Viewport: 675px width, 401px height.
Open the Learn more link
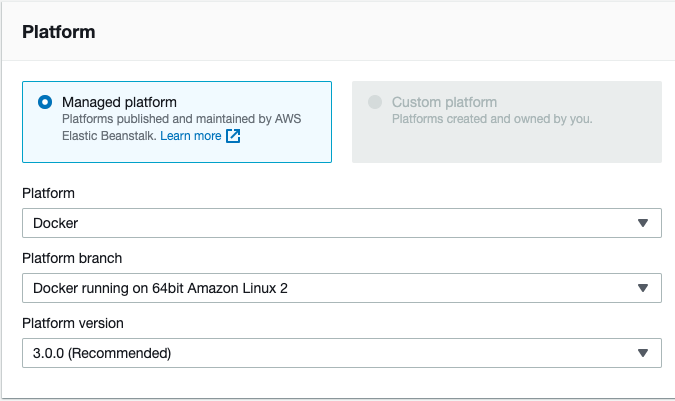(x=191, y=136)
